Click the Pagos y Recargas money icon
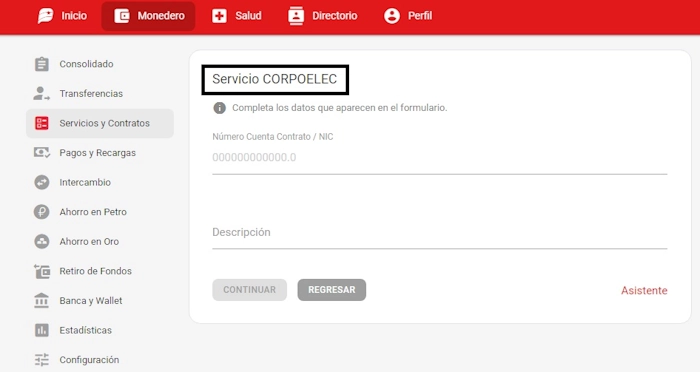 (42, 153)
